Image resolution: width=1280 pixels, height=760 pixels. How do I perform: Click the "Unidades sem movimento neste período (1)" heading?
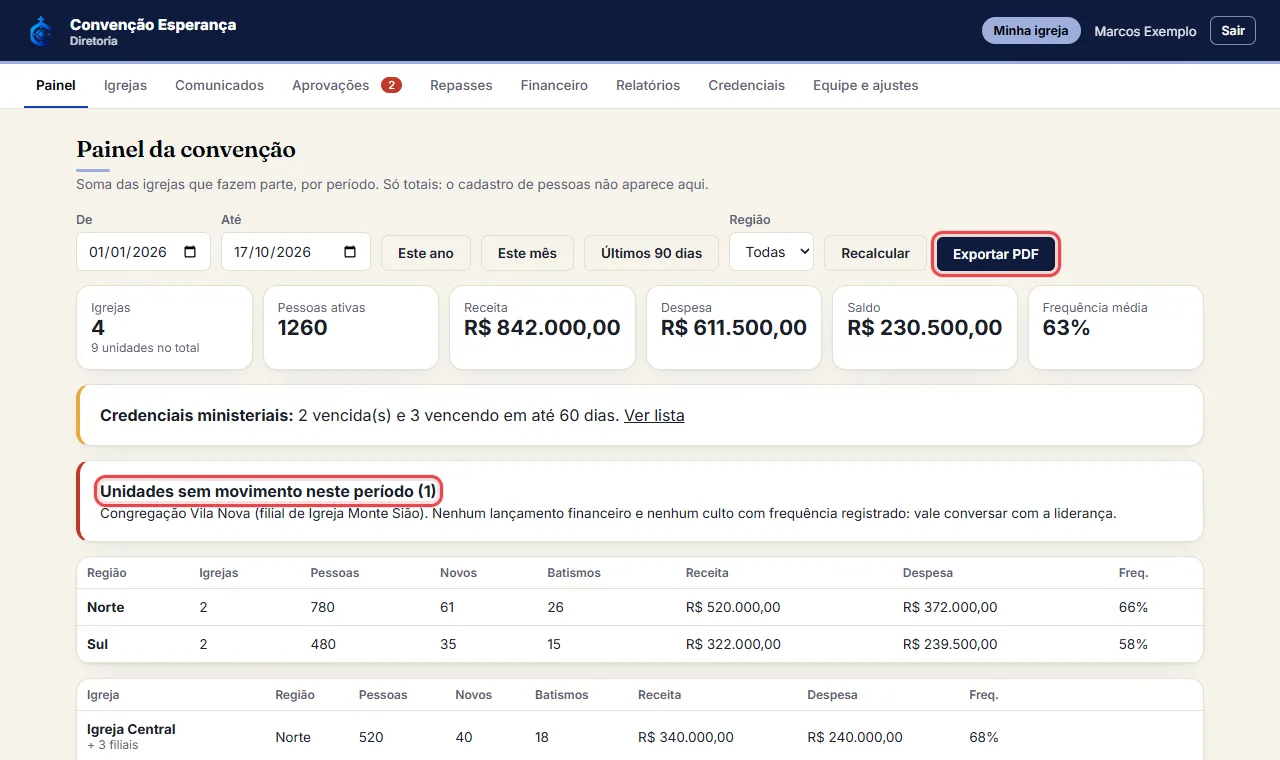click(268, 491)
